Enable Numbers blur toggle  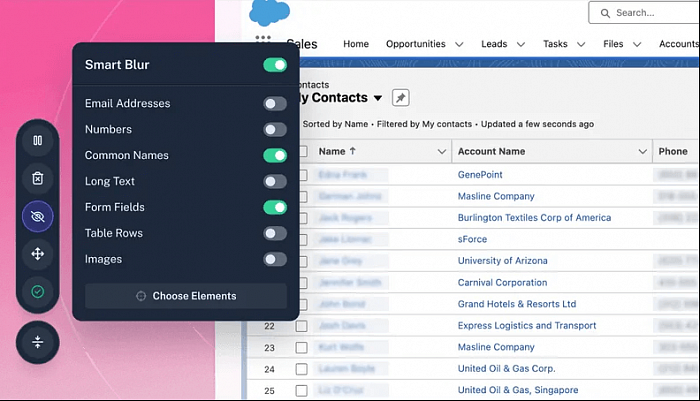[x=275, y=129]
